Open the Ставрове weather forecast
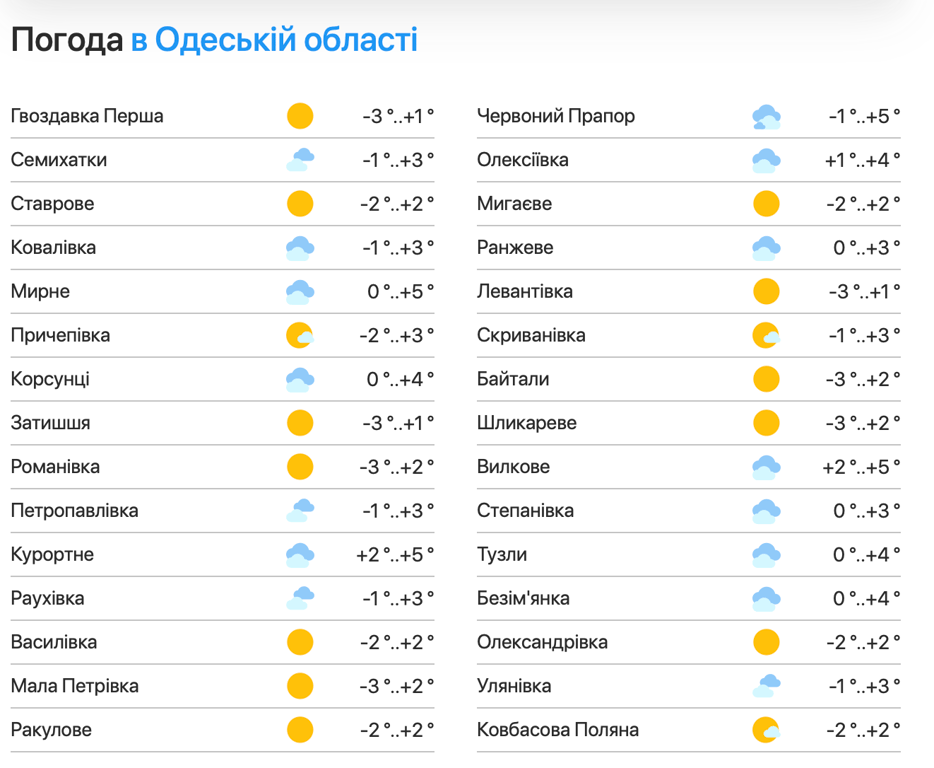The height and width of the screenshot is (768, 934). click(53, 204)
